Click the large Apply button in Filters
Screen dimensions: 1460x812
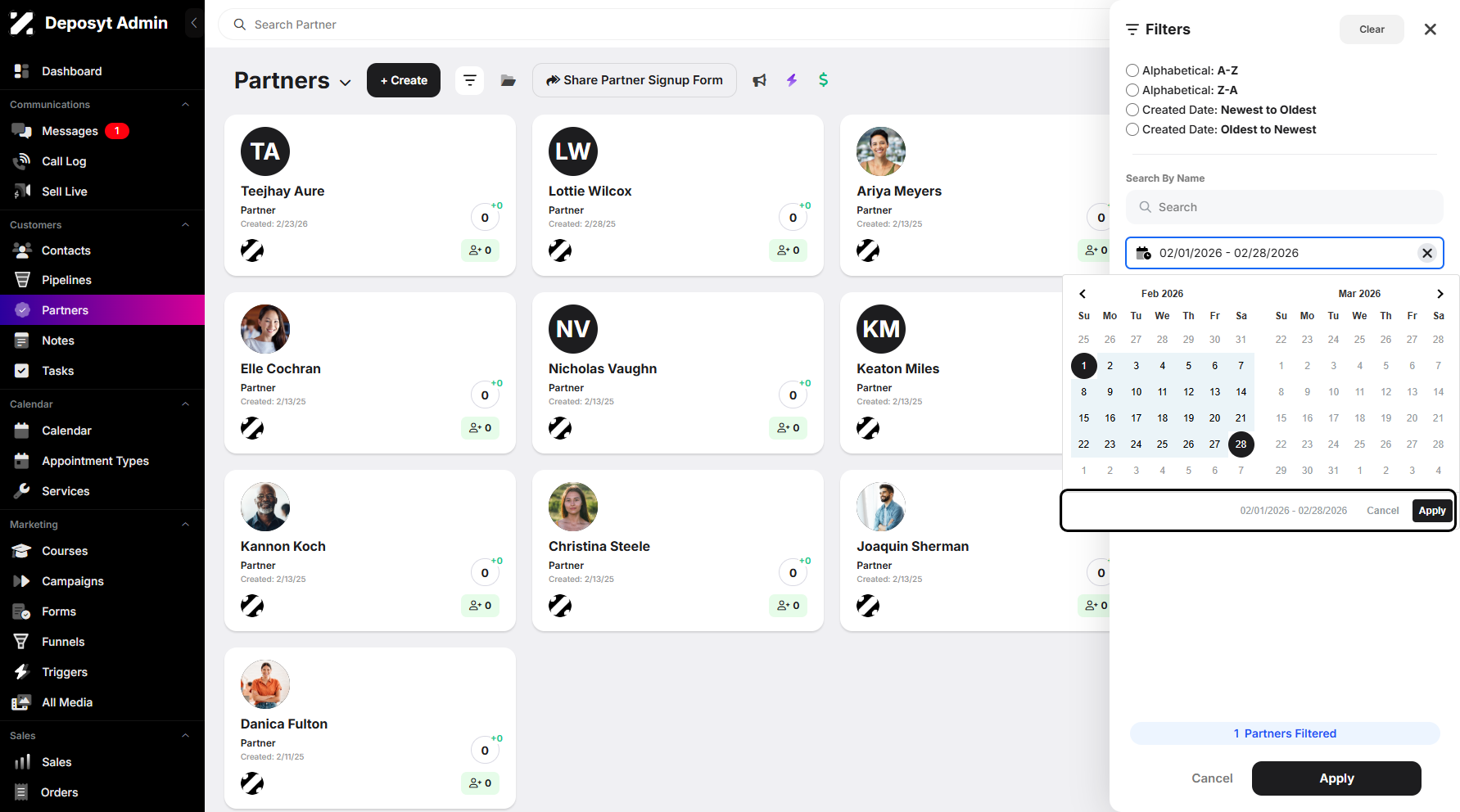tap(1336, 778)
